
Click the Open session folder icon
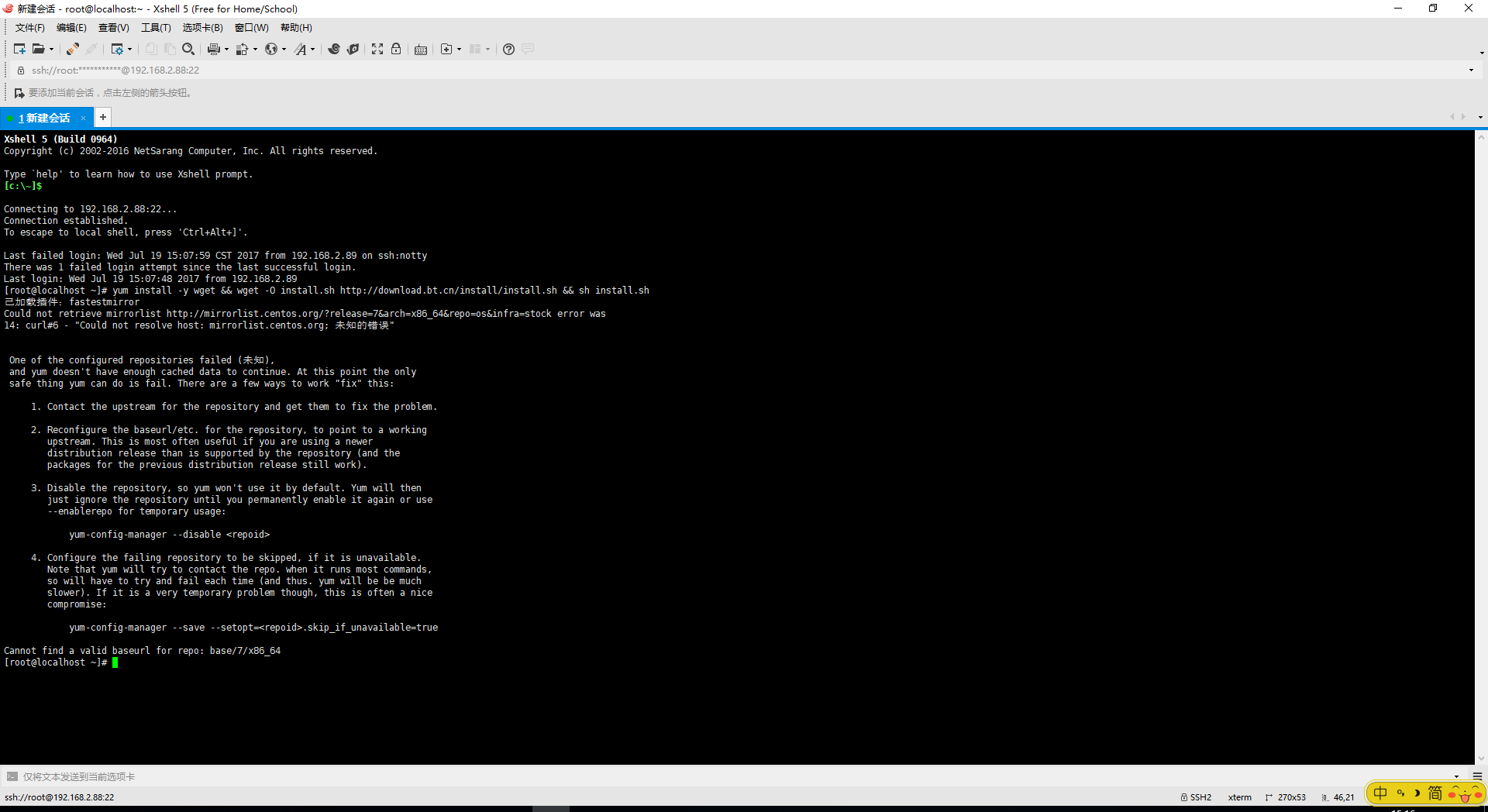coord(38,49)
